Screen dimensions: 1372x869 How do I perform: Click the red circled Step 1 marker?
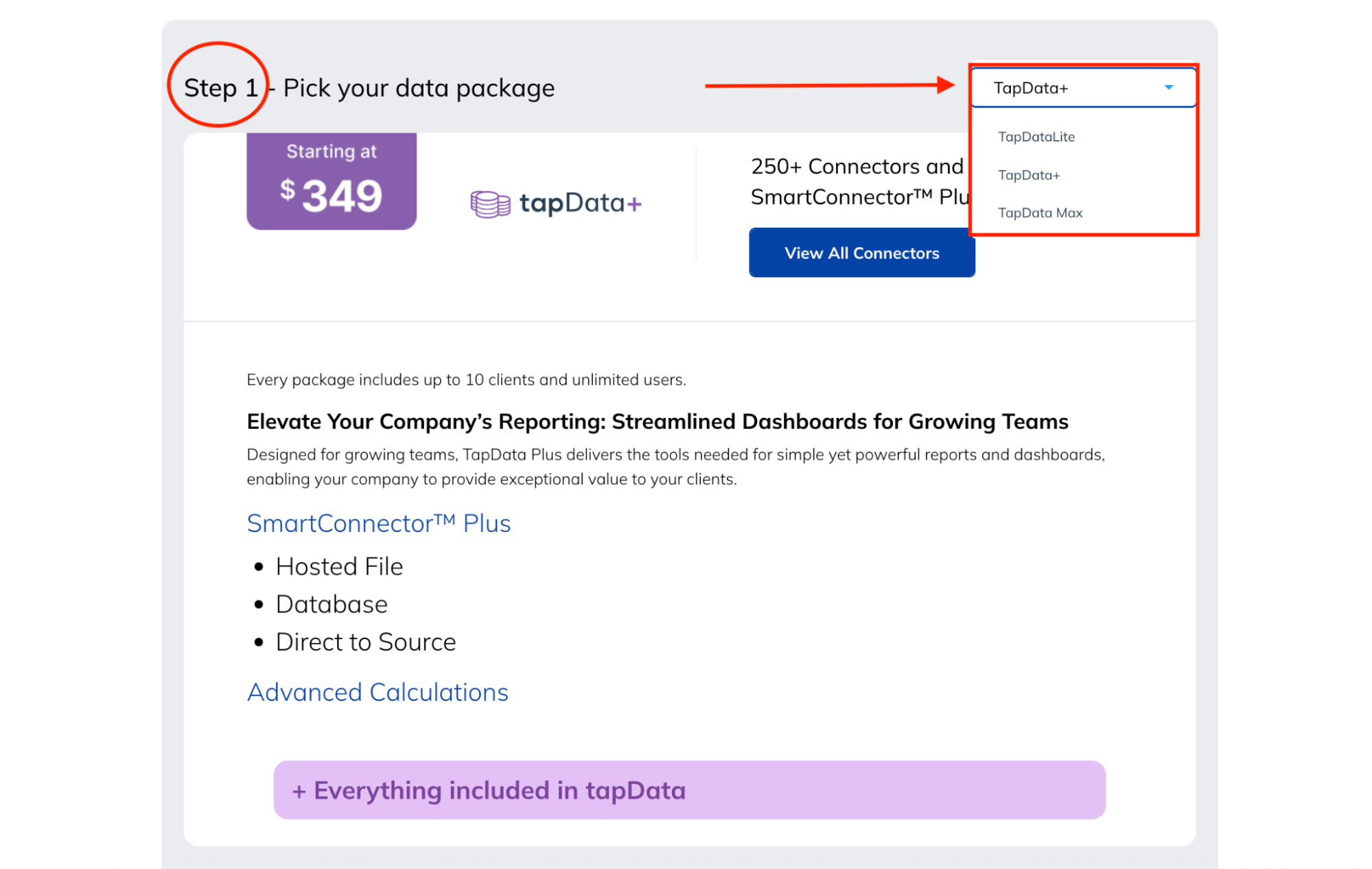218,85
